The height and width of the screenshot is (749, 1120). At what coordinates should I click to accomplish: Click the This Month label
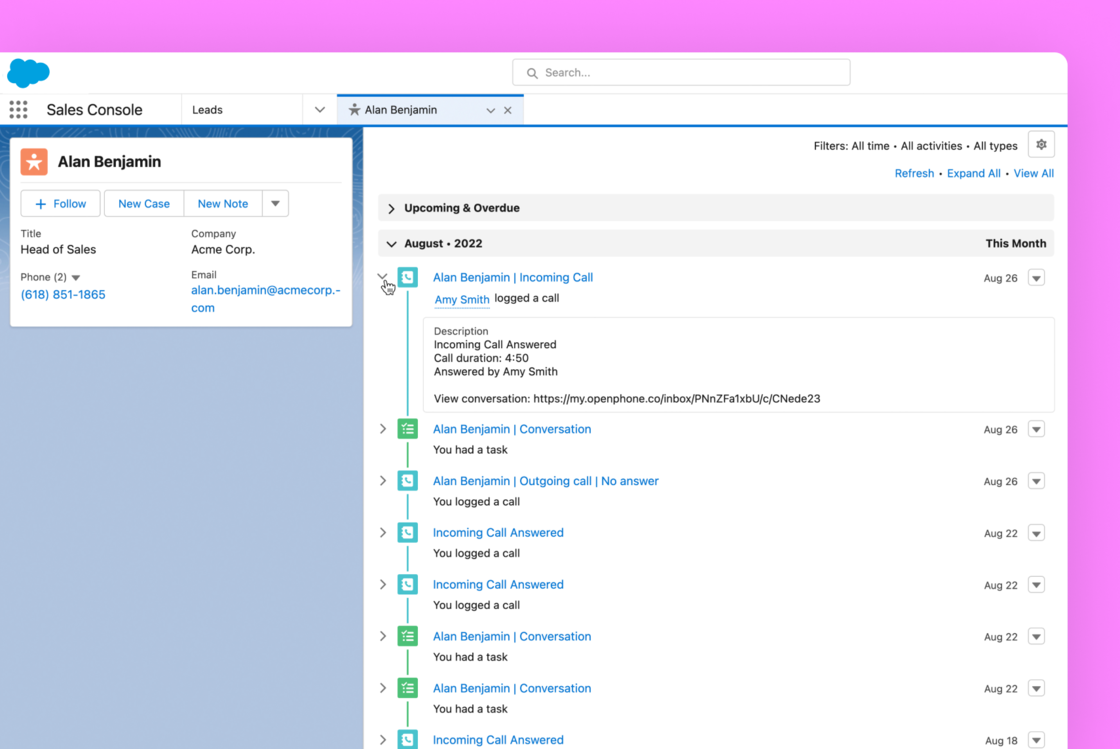[1016, 243]
